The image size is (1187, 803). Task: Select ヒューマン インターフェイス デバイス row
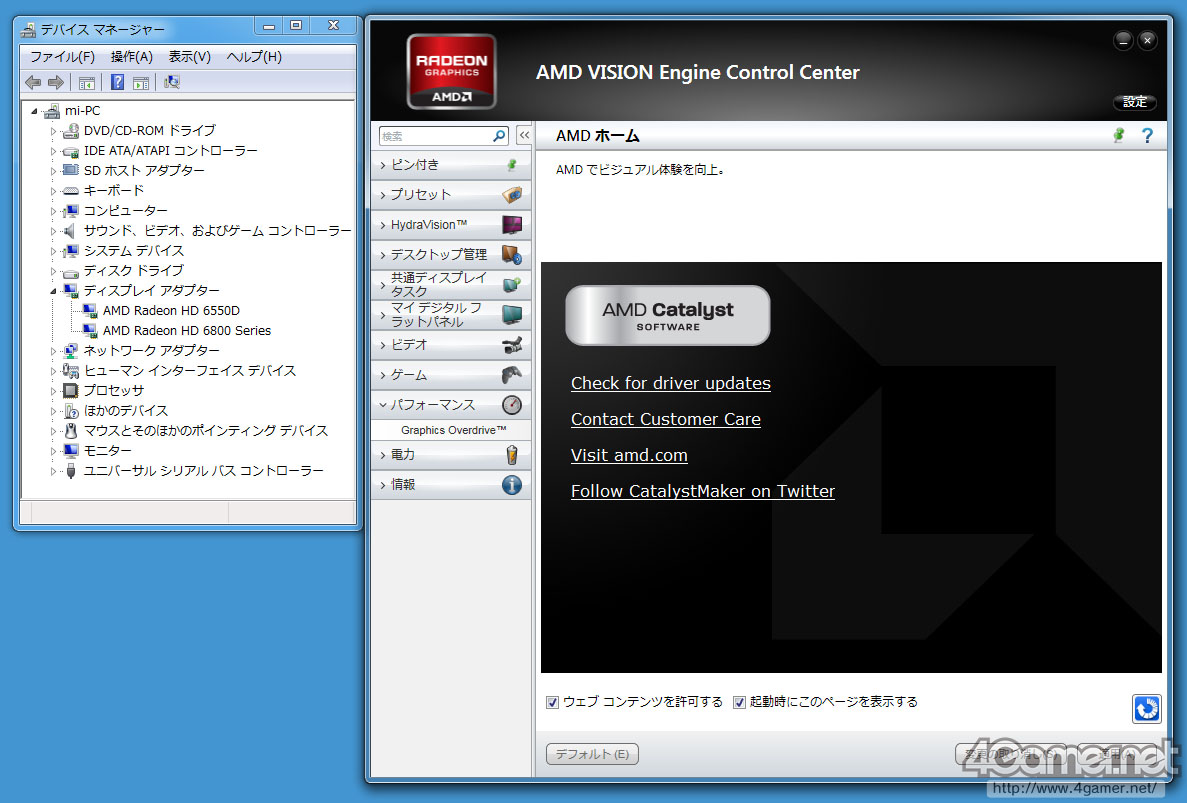[x=189, y=371]
